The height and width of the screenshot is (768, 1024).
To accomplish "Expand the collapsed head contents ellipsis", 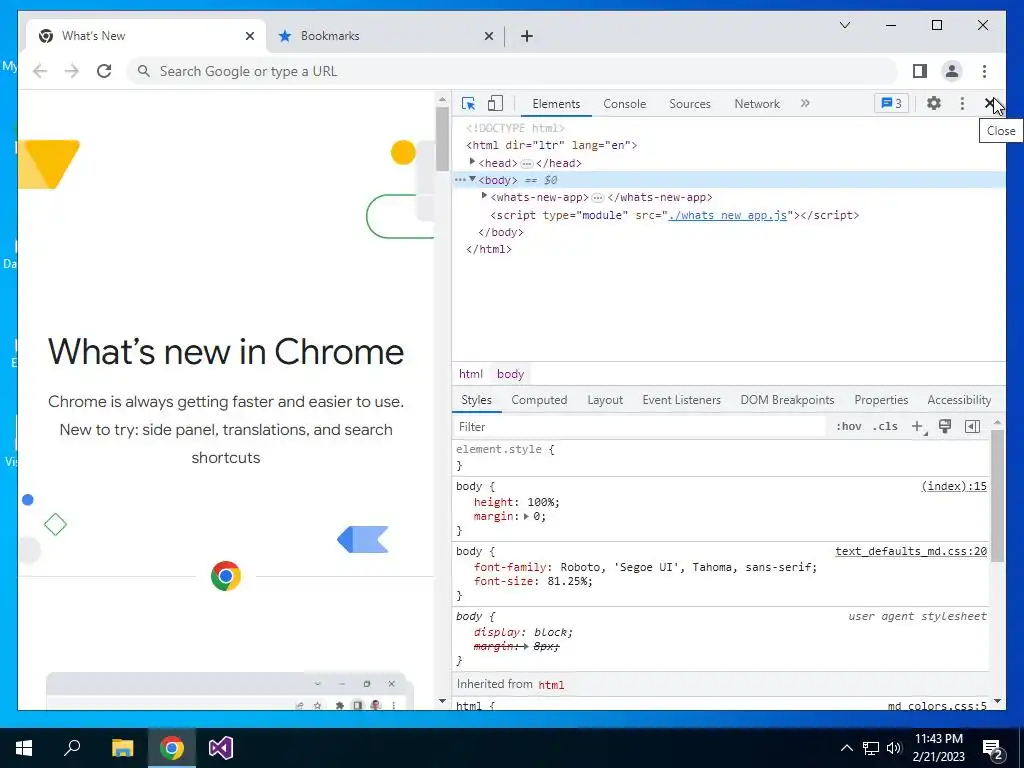I will [526, 163].
